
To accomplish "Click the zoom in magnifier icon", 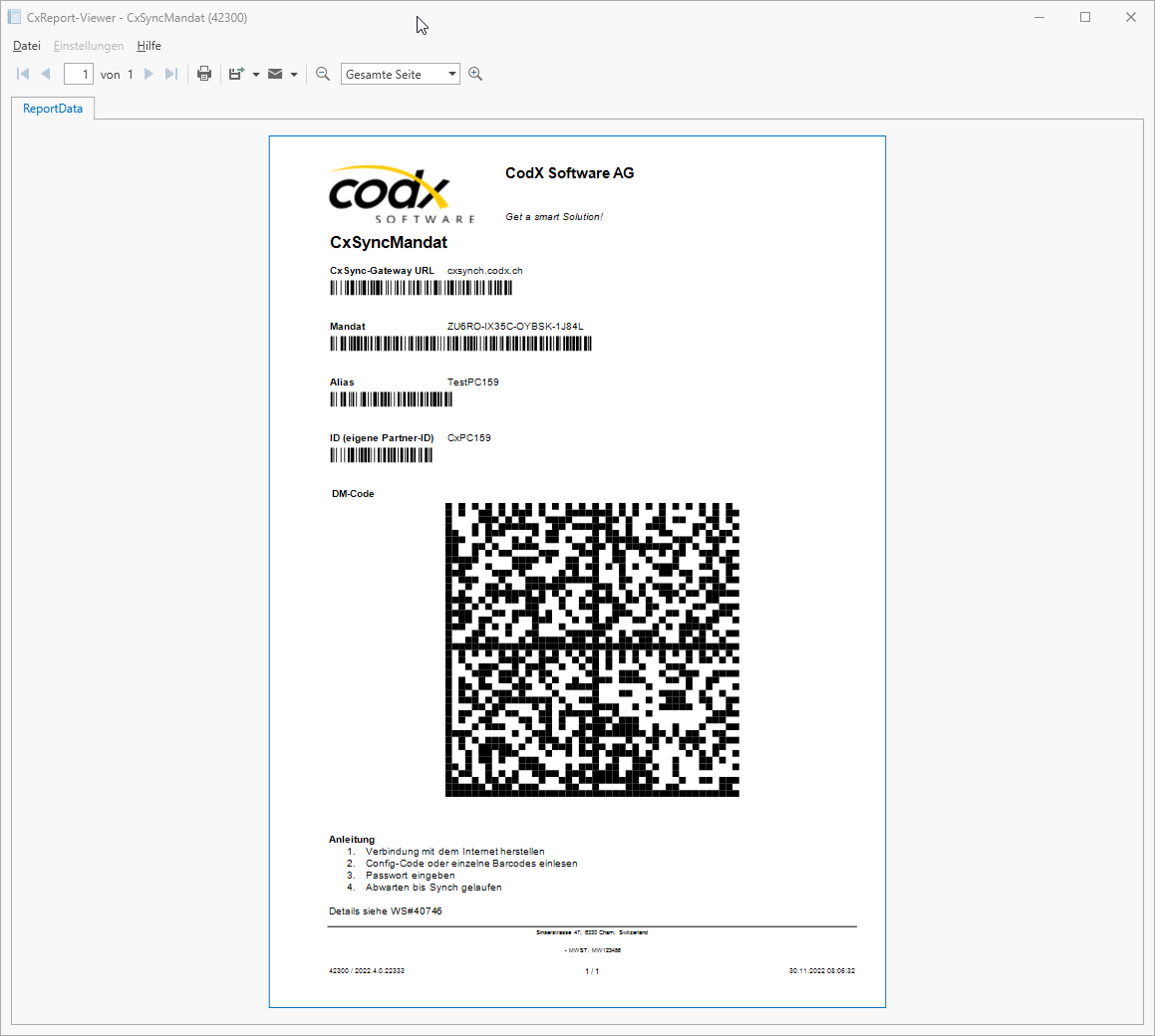I will click(x=475, y=73).
